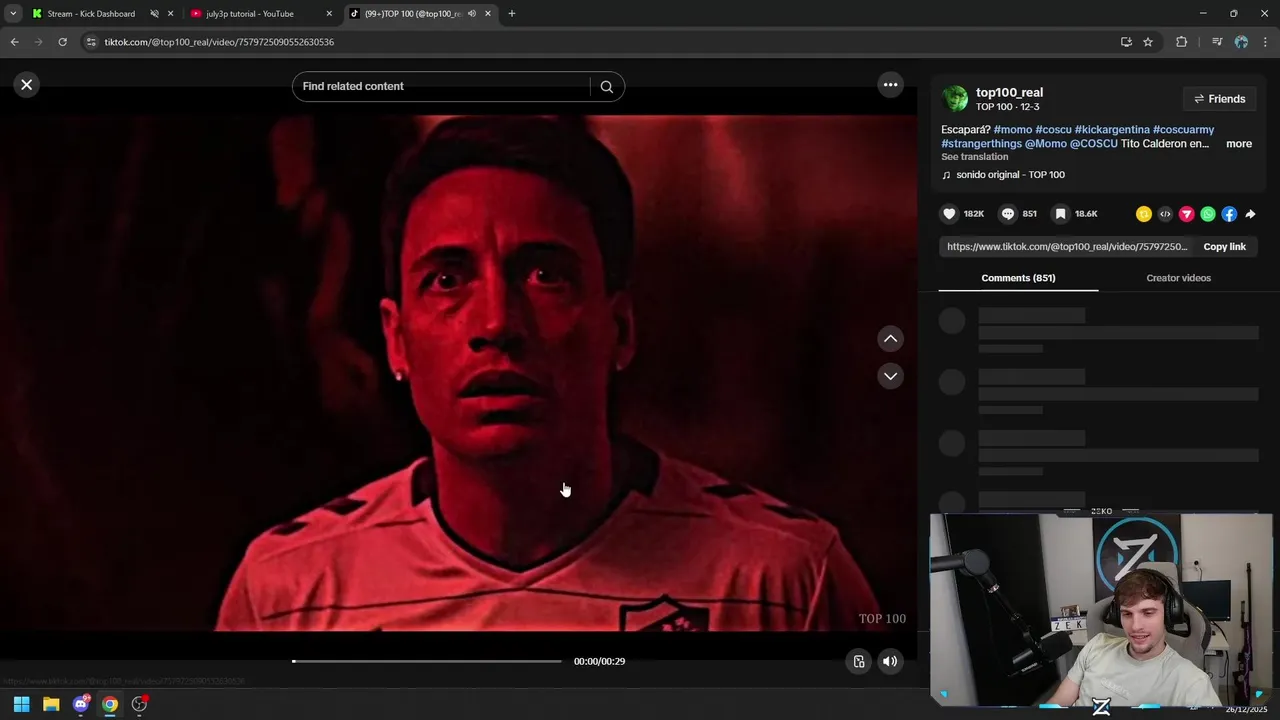Share to WhatsApp icon
The width and height of the screenshot is (1280, 720).
1208,214
